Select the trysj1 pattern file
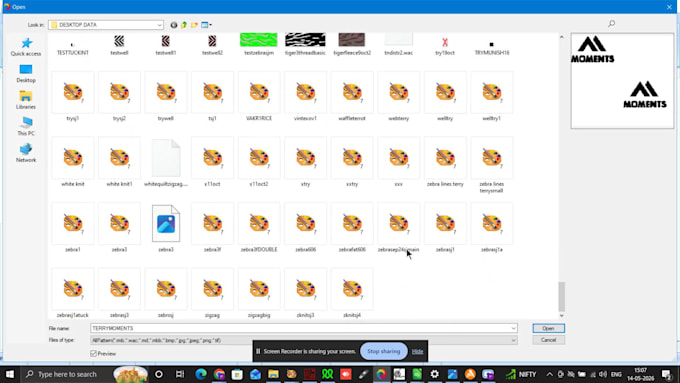The height and width of the screenshot is (383, 680). 73,96
